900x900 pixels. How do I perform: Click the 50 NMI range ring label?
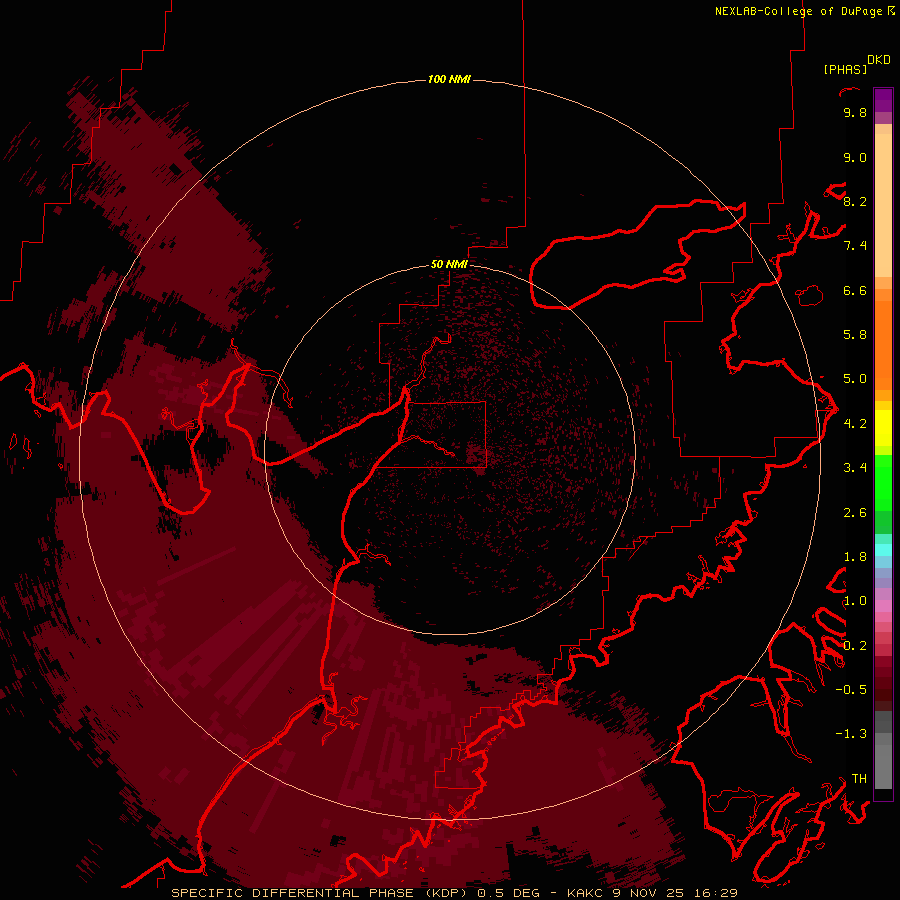(449, 264)
